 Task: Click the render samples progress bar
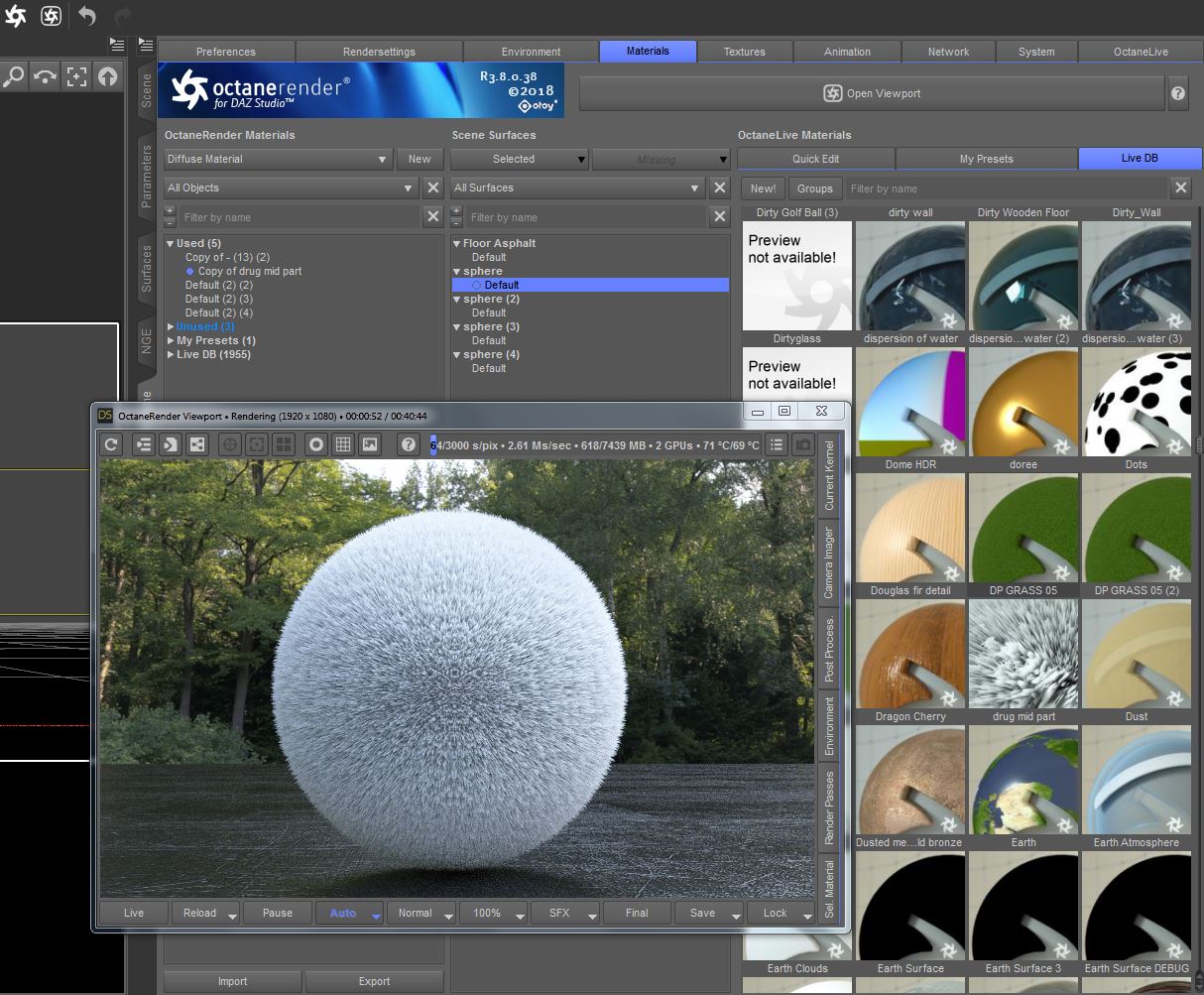595,445
